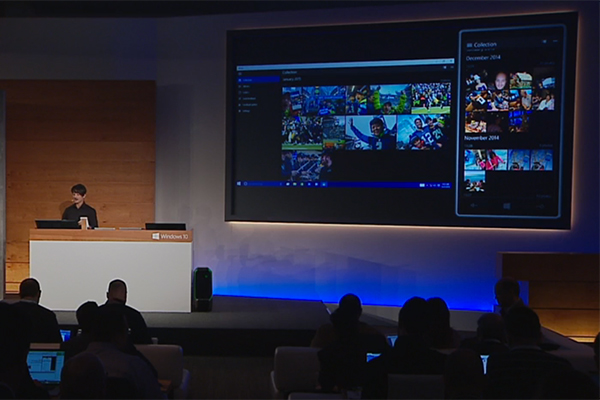Select the highlighted Collection item in sidebar
The height and width of the screenshot is (400, 600).
point(259,80)
